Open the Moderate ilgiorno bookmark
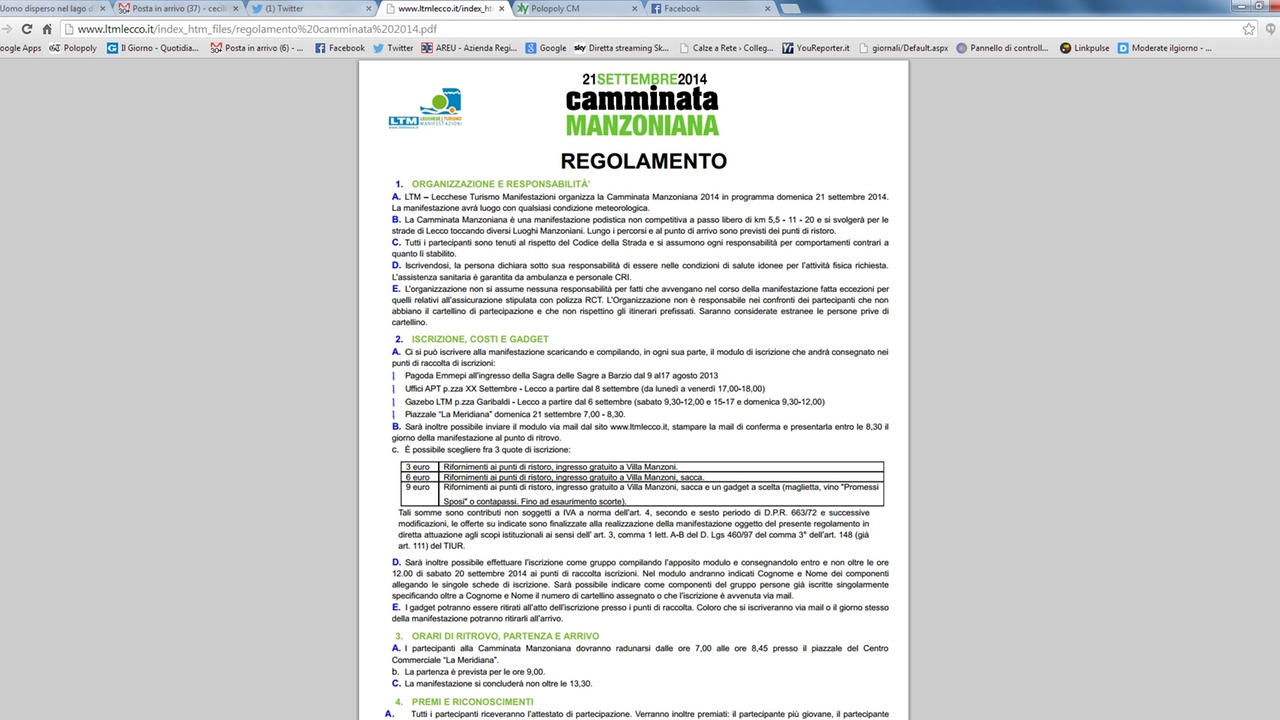The image size is (1280, 720). (x=1165, y=48)
